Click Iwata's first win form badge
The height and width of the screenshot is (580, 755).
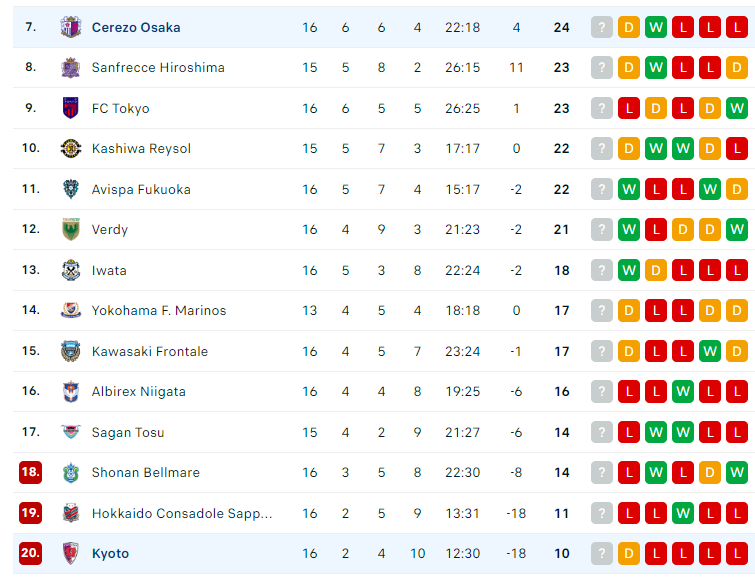coord(629,270)
